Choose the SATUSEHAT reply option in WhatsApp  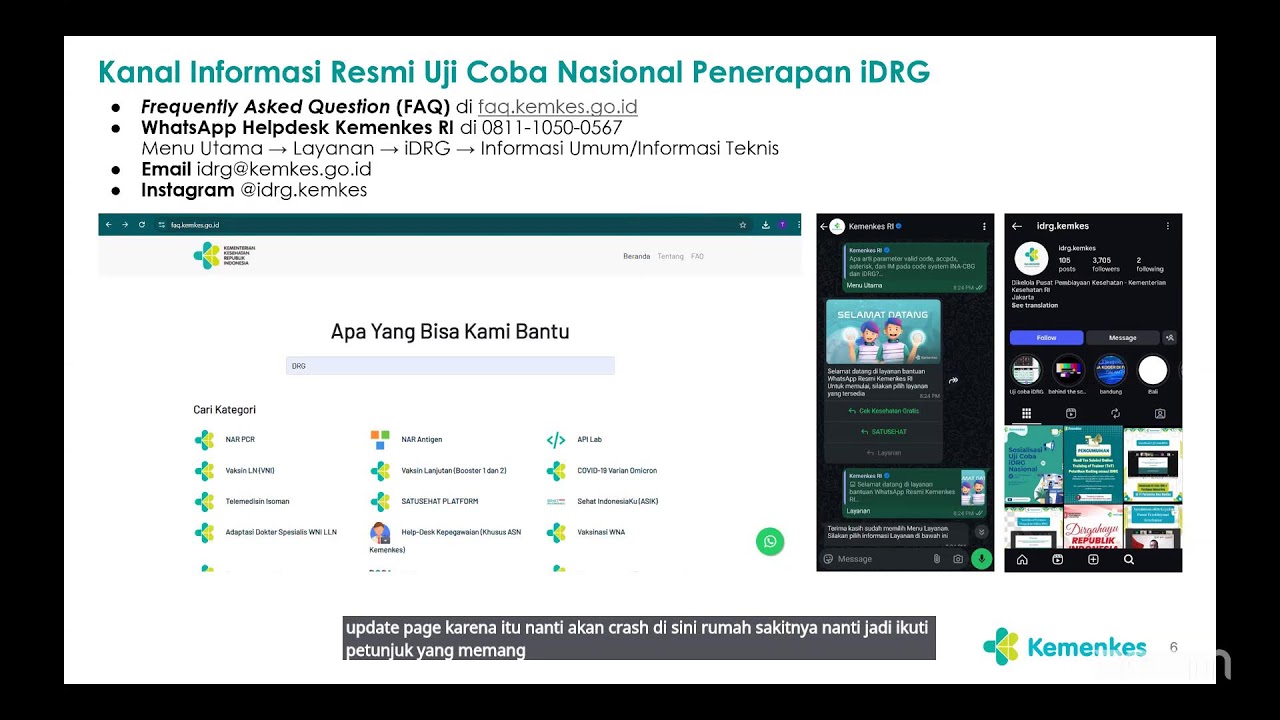883,432
